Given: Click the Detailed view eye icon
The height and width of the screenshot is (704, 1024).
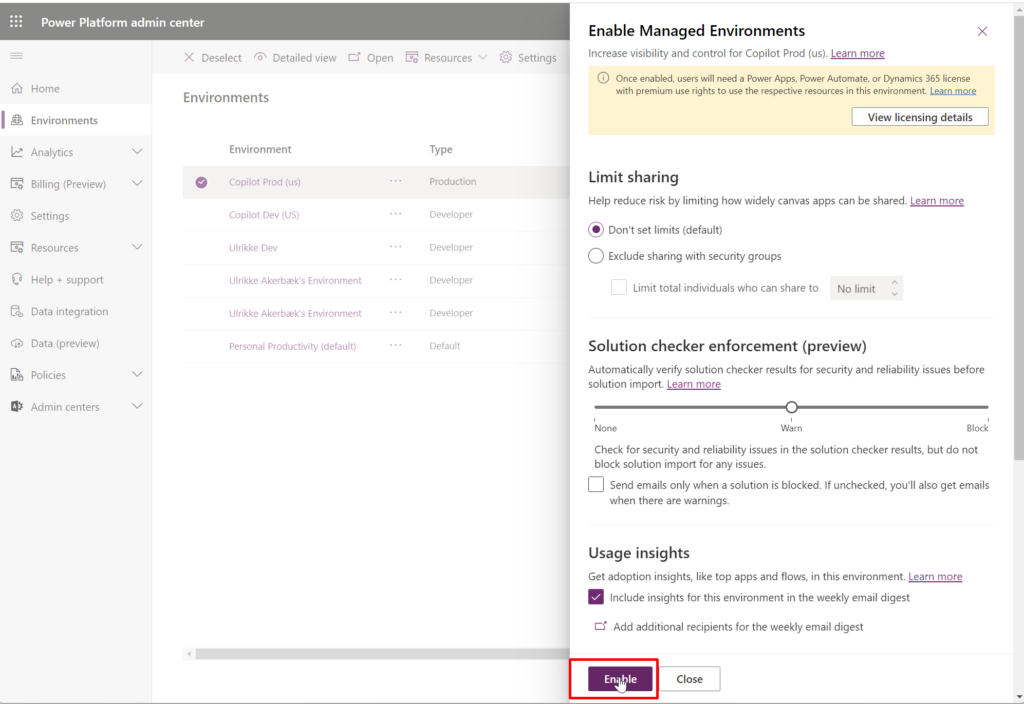Looking at the screenshot, I should 260,57.
